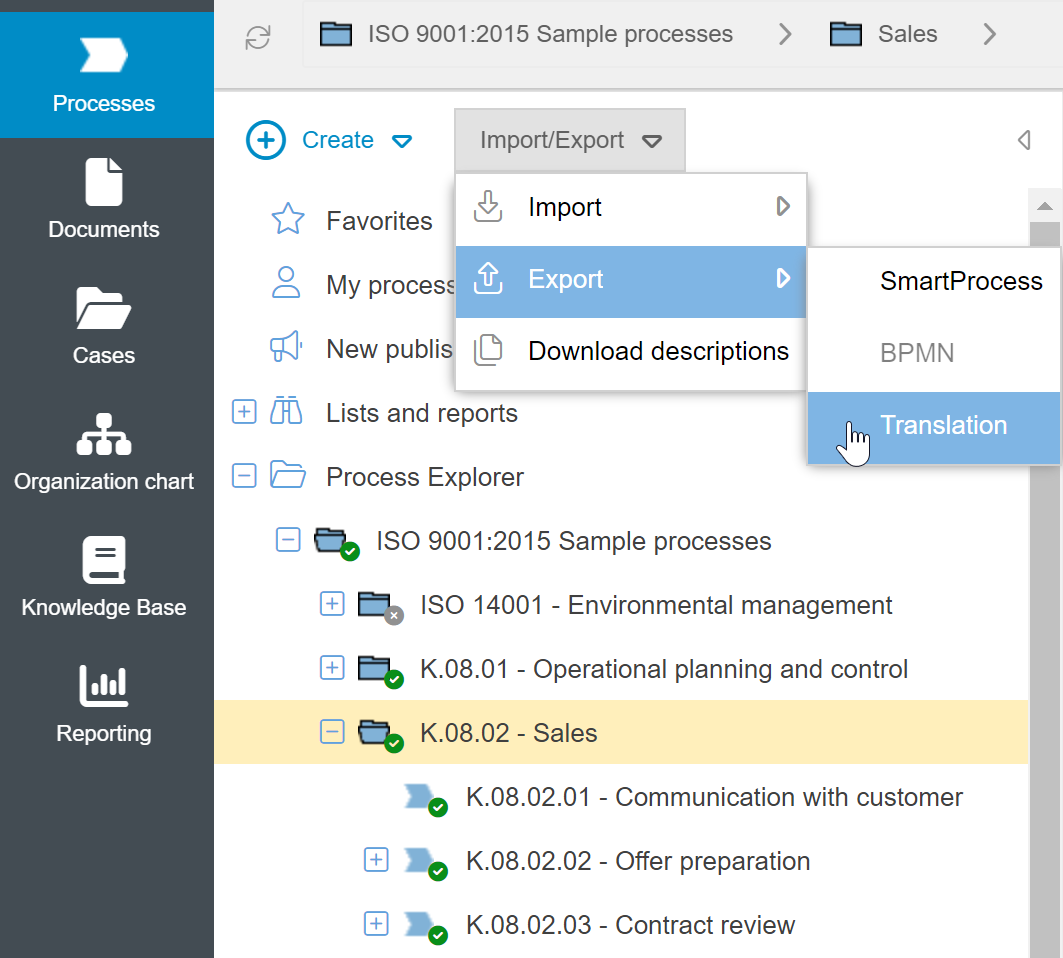This screenshot has width=1063, height=958.
Task: Click the refresh icon in breadcrumb bar
Action: 258,37
